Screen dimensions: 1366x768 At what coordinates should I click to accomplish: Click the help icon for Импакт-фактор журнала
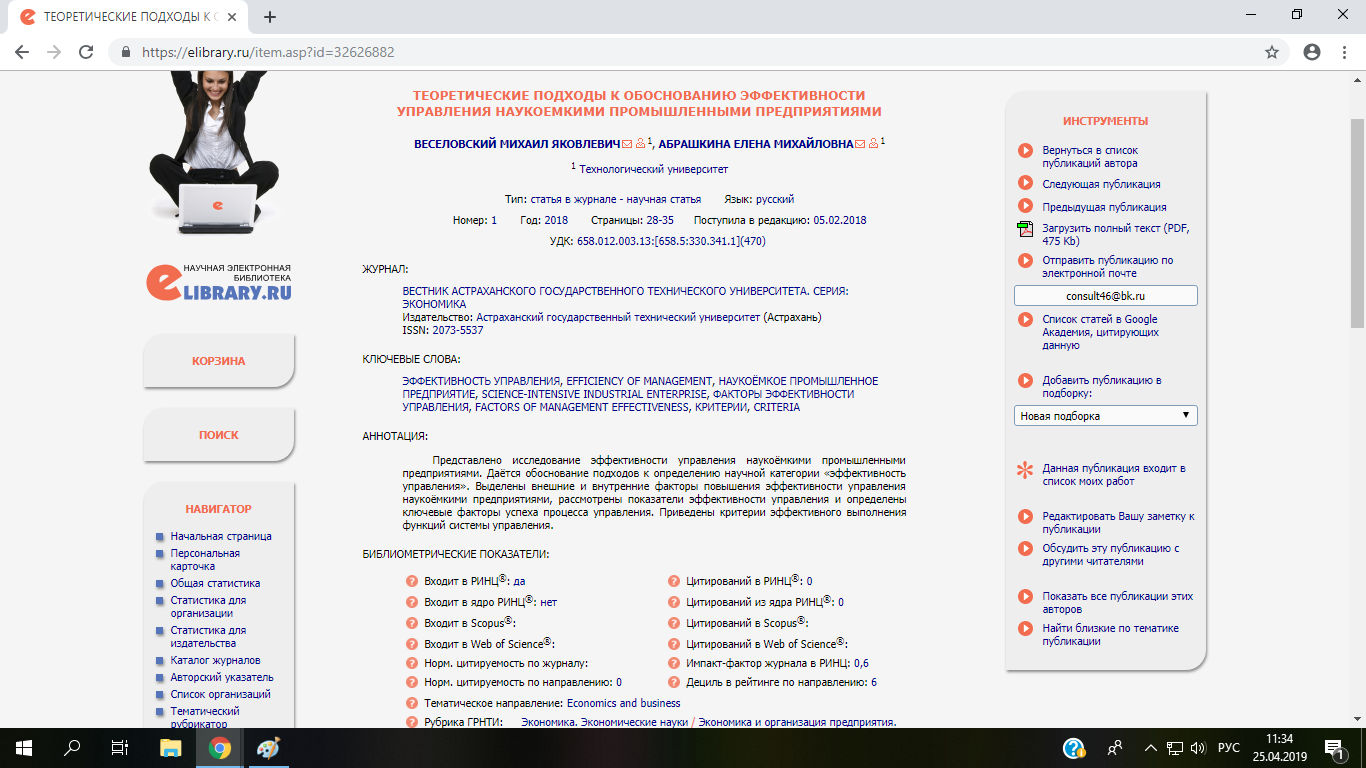pyautogui.click(x=674, y=662)
